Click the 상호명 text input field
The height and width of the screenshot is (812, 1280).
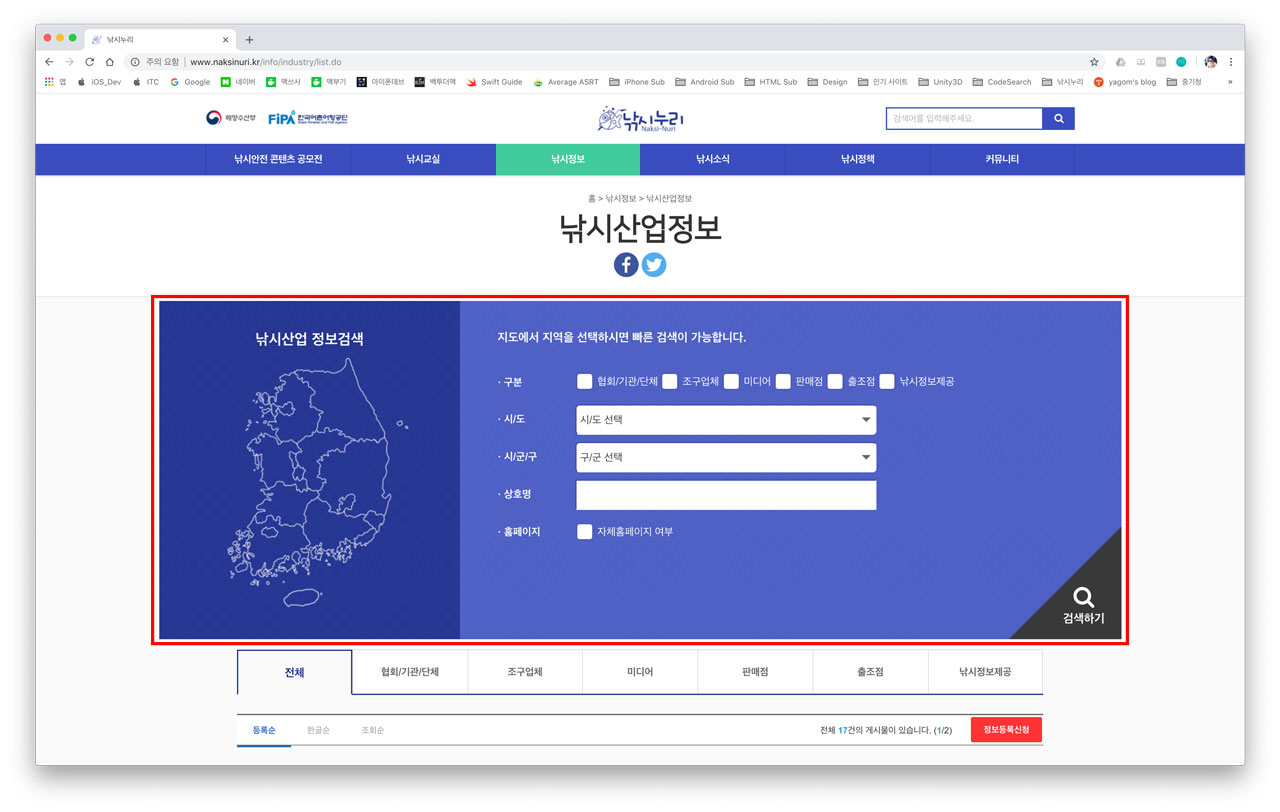coord(726,495)
